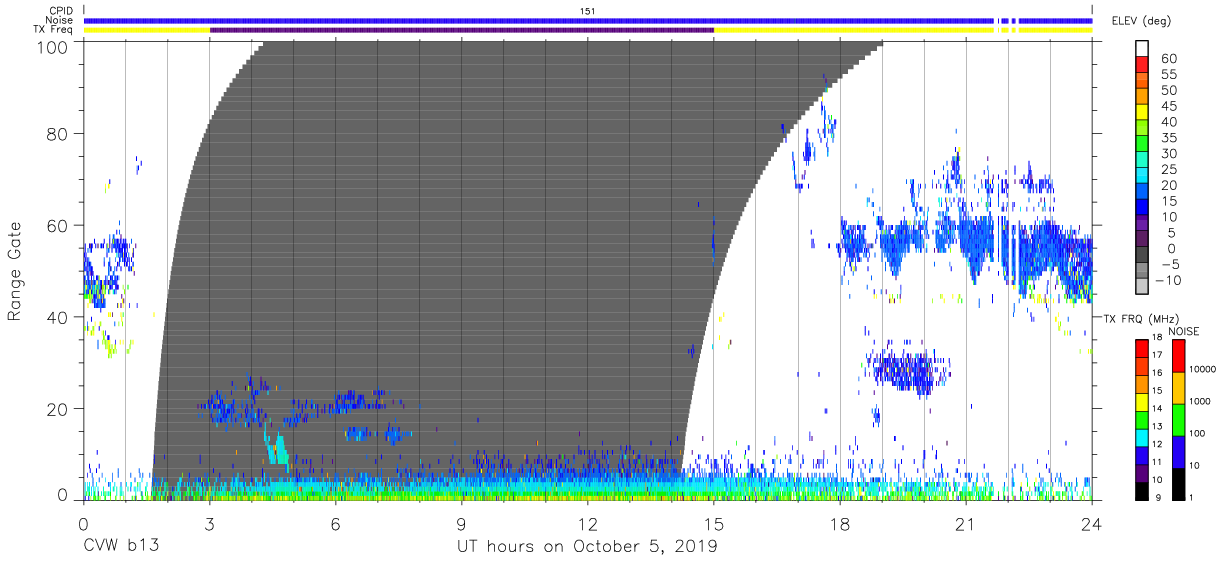Click the '9' tick on the UT hours axis
Image resolution: width=1228 pixels, height=567 pixels.
[x=462, y=523]
